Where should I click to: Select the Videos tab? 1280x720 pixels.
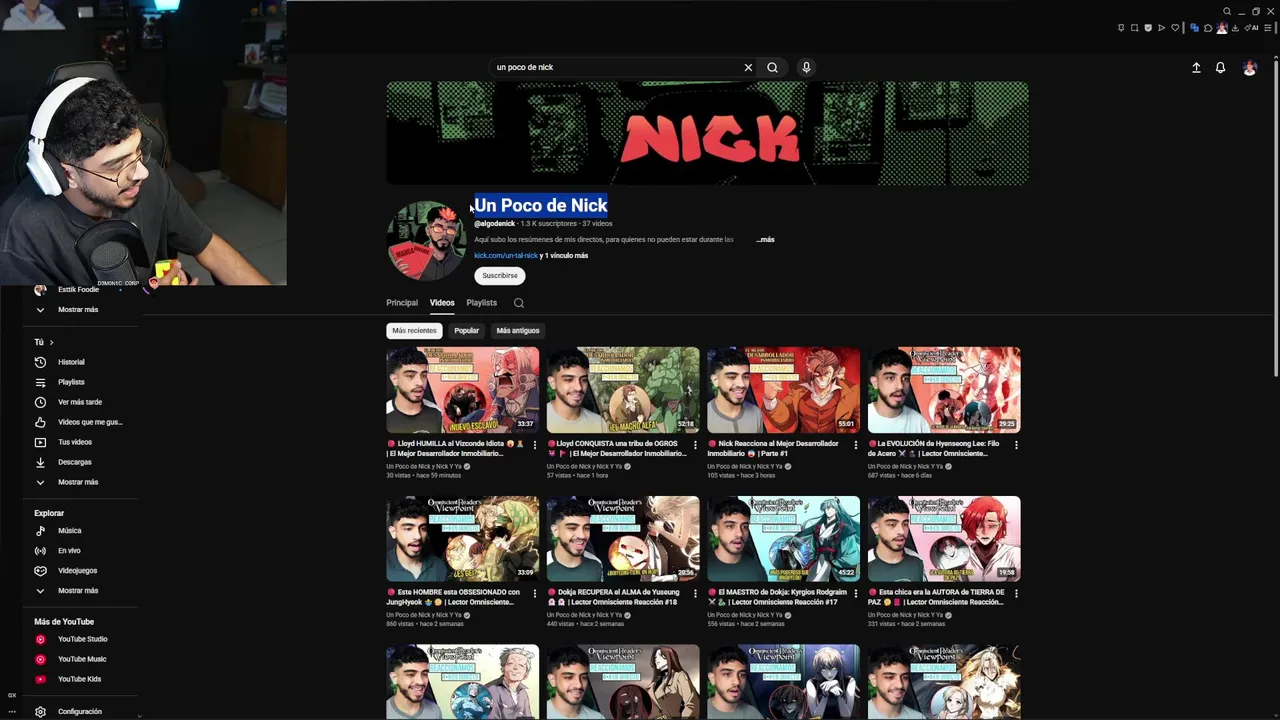(442, 303)
